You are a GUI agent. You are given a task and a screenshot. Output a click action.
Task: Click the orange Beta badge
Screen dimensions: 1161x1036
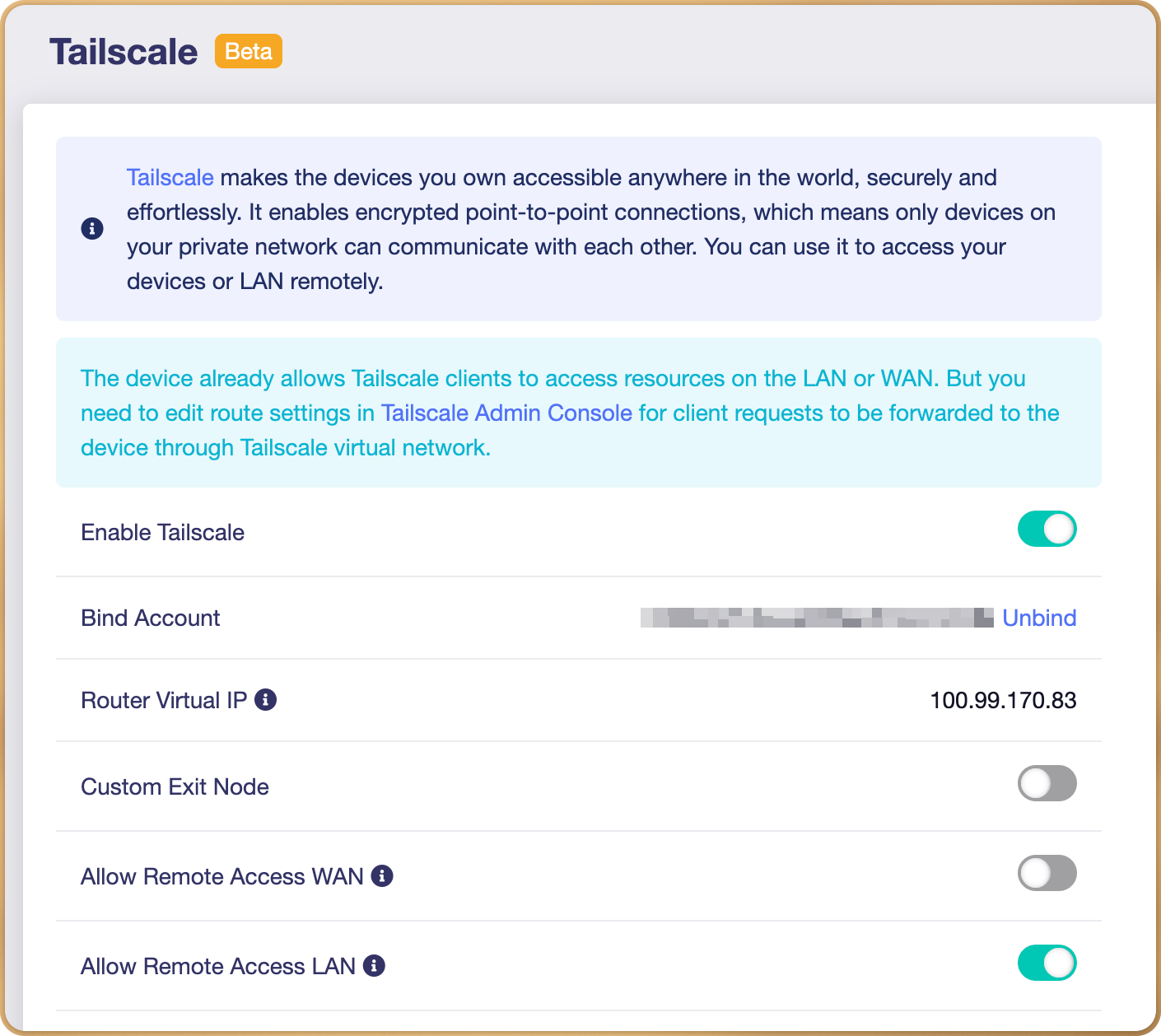pyautogui.click(x=248, y=52)
